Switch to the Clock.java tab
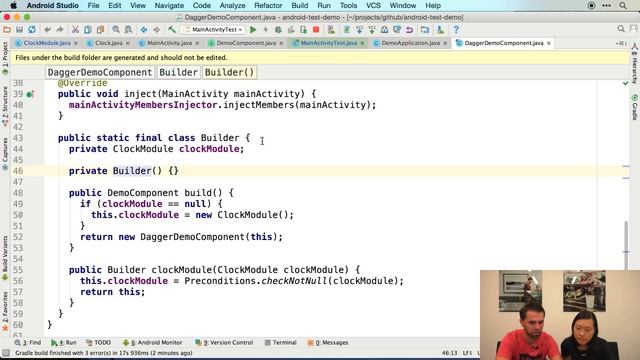The height and width of the screenshot is (360, 640). pos(108,43)
